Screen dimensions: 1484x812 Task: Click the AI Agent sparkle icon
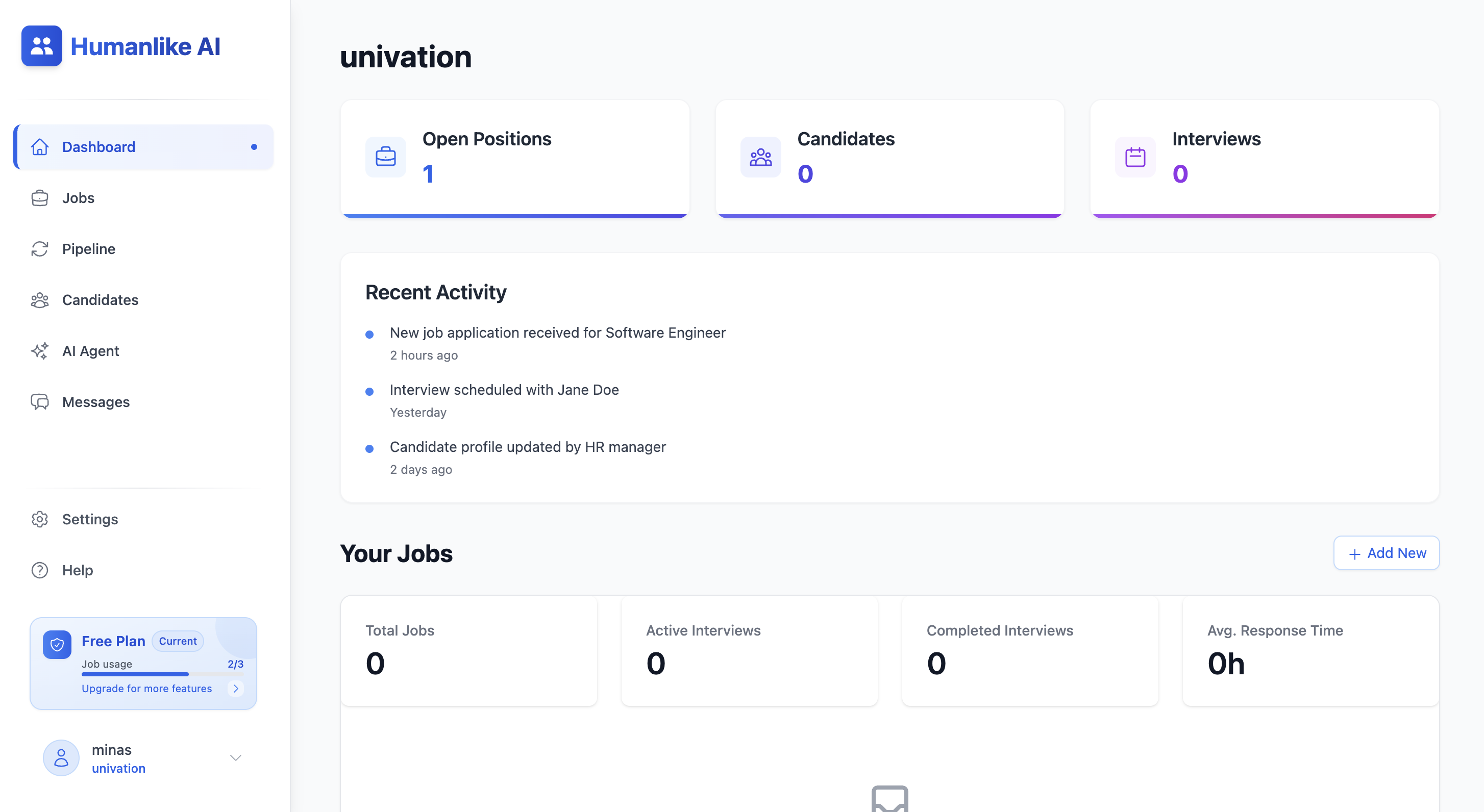coord(40,351)
